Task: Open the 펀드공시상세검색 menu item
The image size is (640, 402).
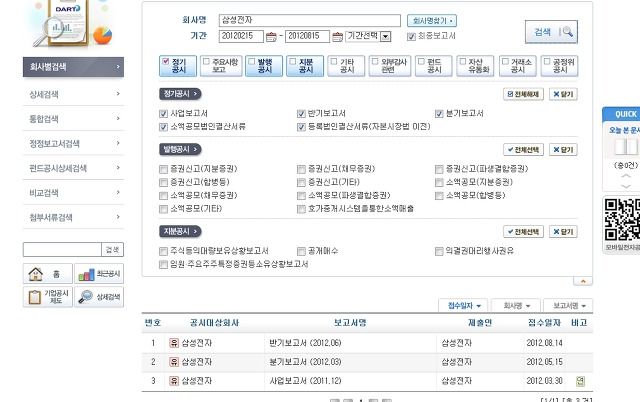Action: coord(73,168)
